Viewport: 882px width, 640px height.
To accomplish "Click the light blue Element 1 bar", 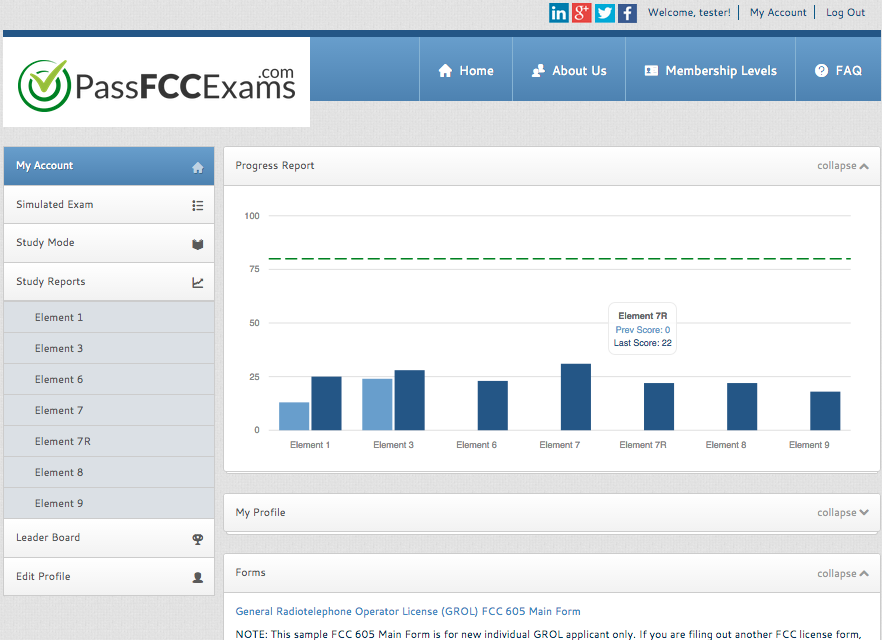I will (x=294, y=416).
